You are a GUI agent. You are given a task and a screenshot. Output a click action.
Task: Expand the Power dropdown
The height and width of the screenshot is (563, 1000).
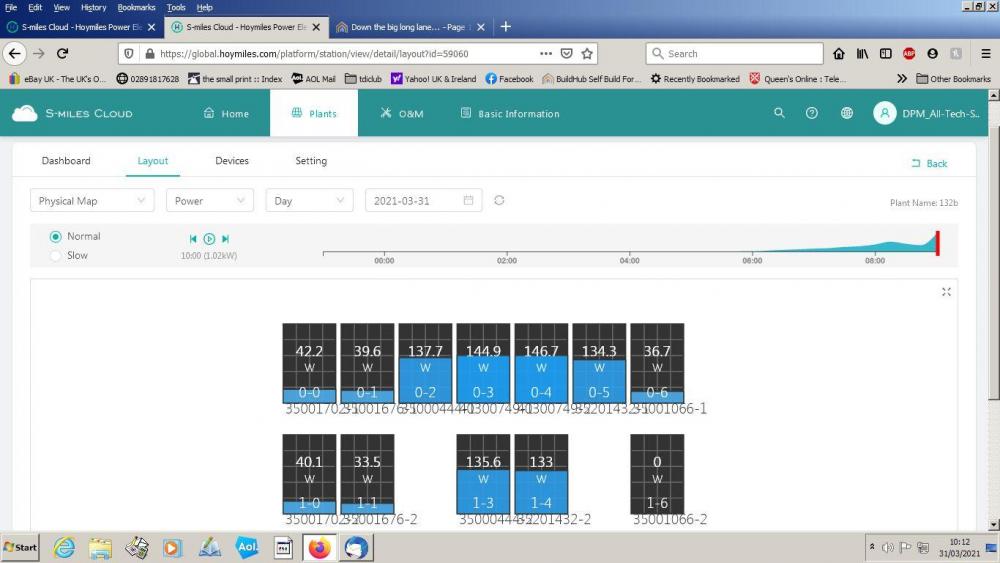(210, 201)
